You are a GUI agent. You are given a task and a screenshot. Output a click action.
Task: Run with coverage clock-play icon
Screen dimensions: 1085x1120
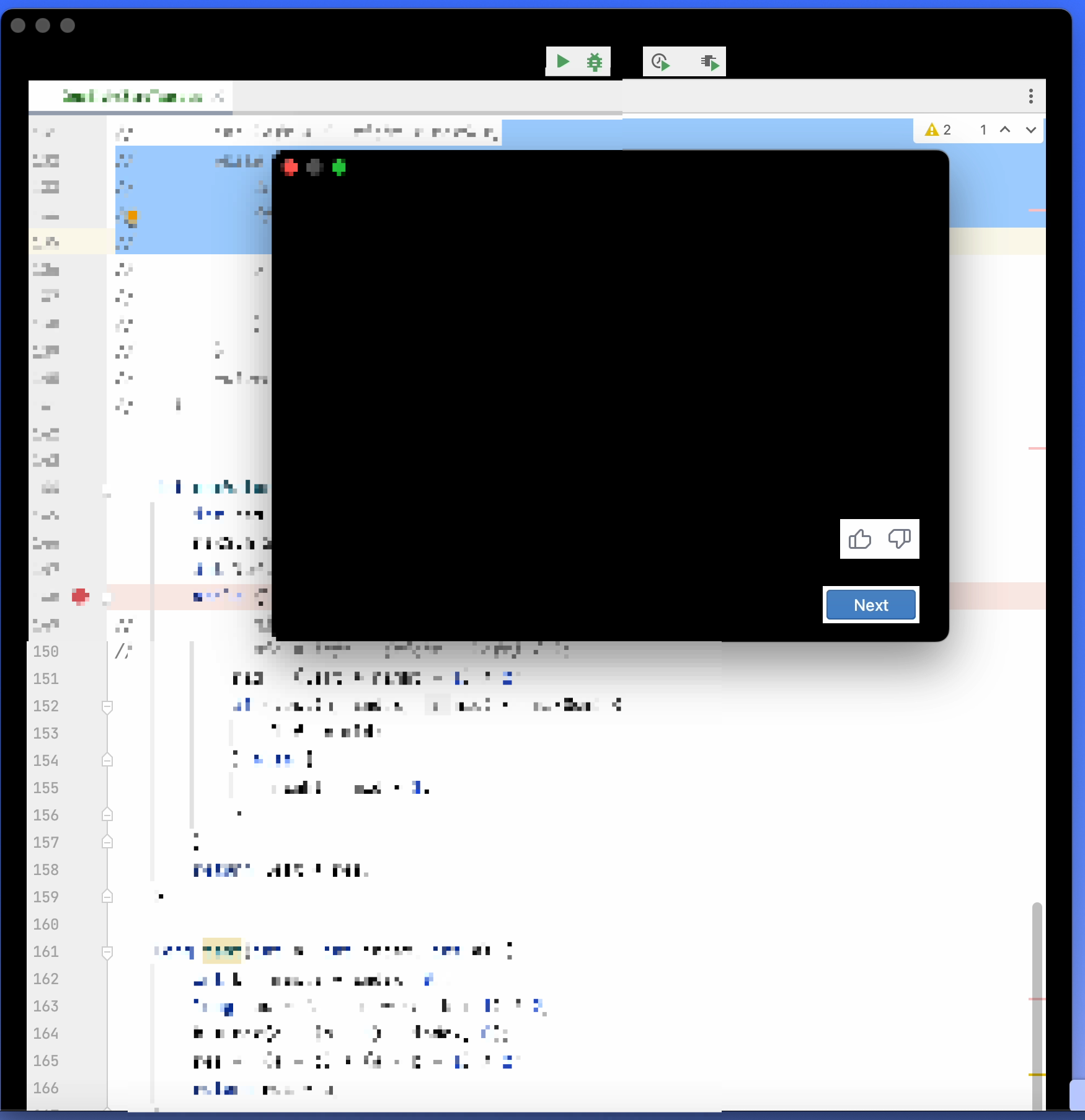[660, 62]
